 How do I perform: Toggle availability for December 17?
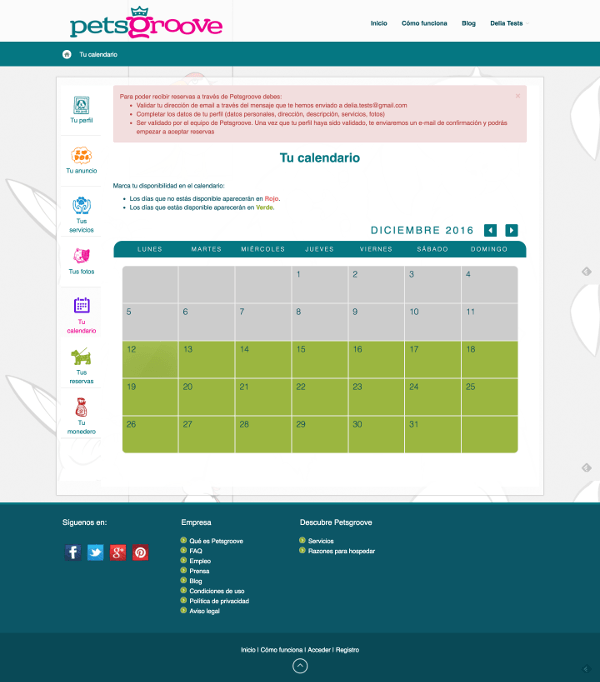(433, 359)
